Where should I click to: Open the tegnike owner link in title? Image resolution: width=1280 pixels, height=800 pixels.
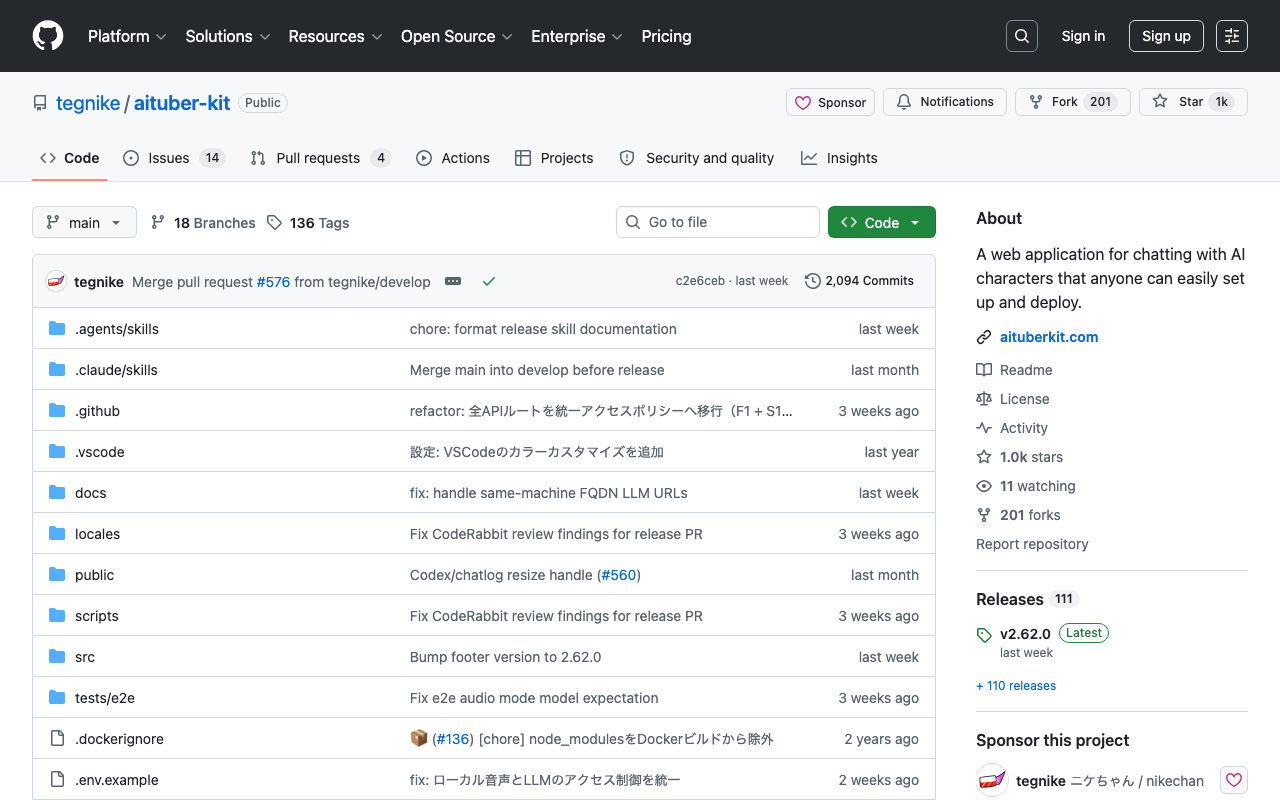pyautogui.click(x=88, y=103)
